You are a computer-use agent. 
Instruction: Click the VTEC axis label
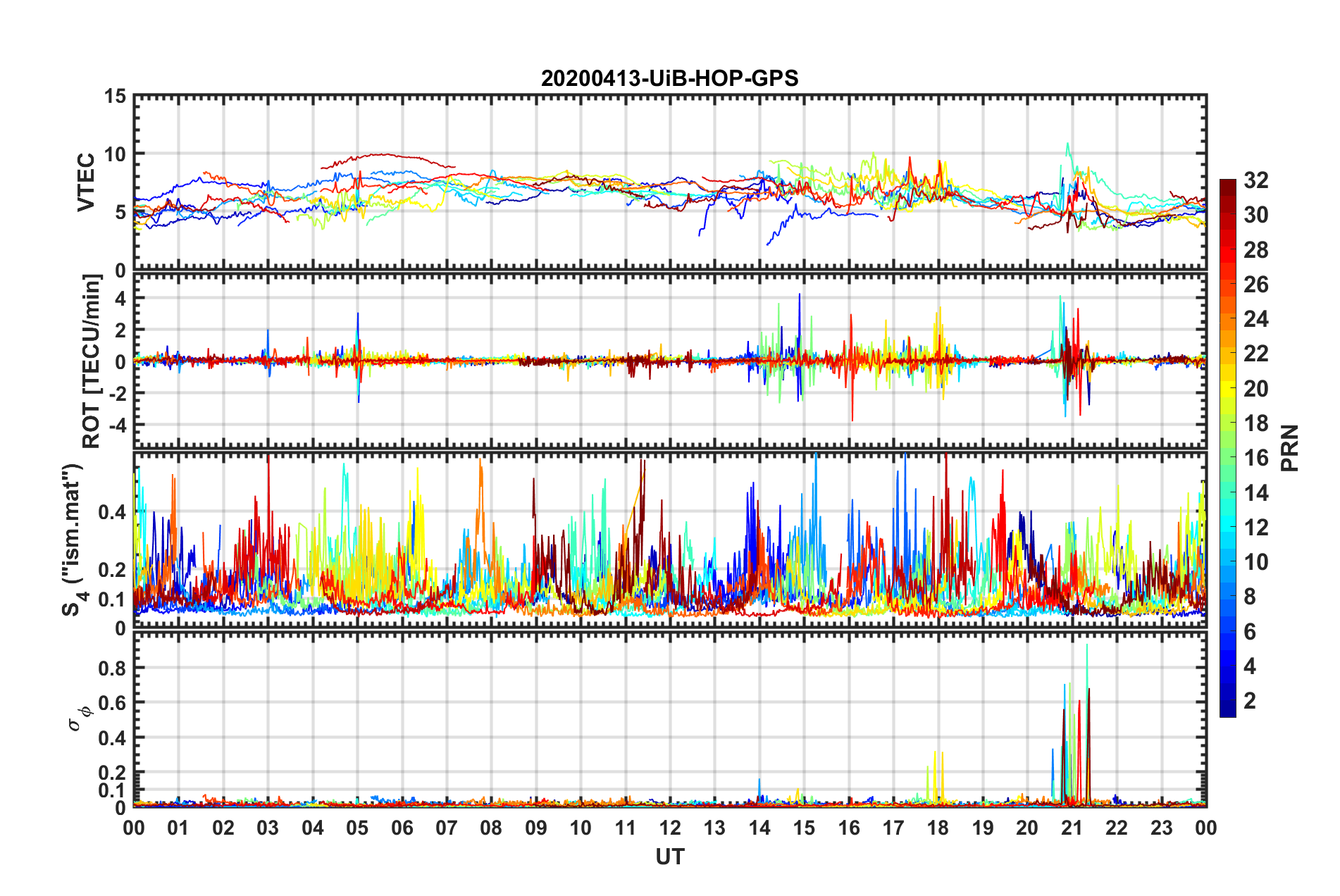click(86, 182)
